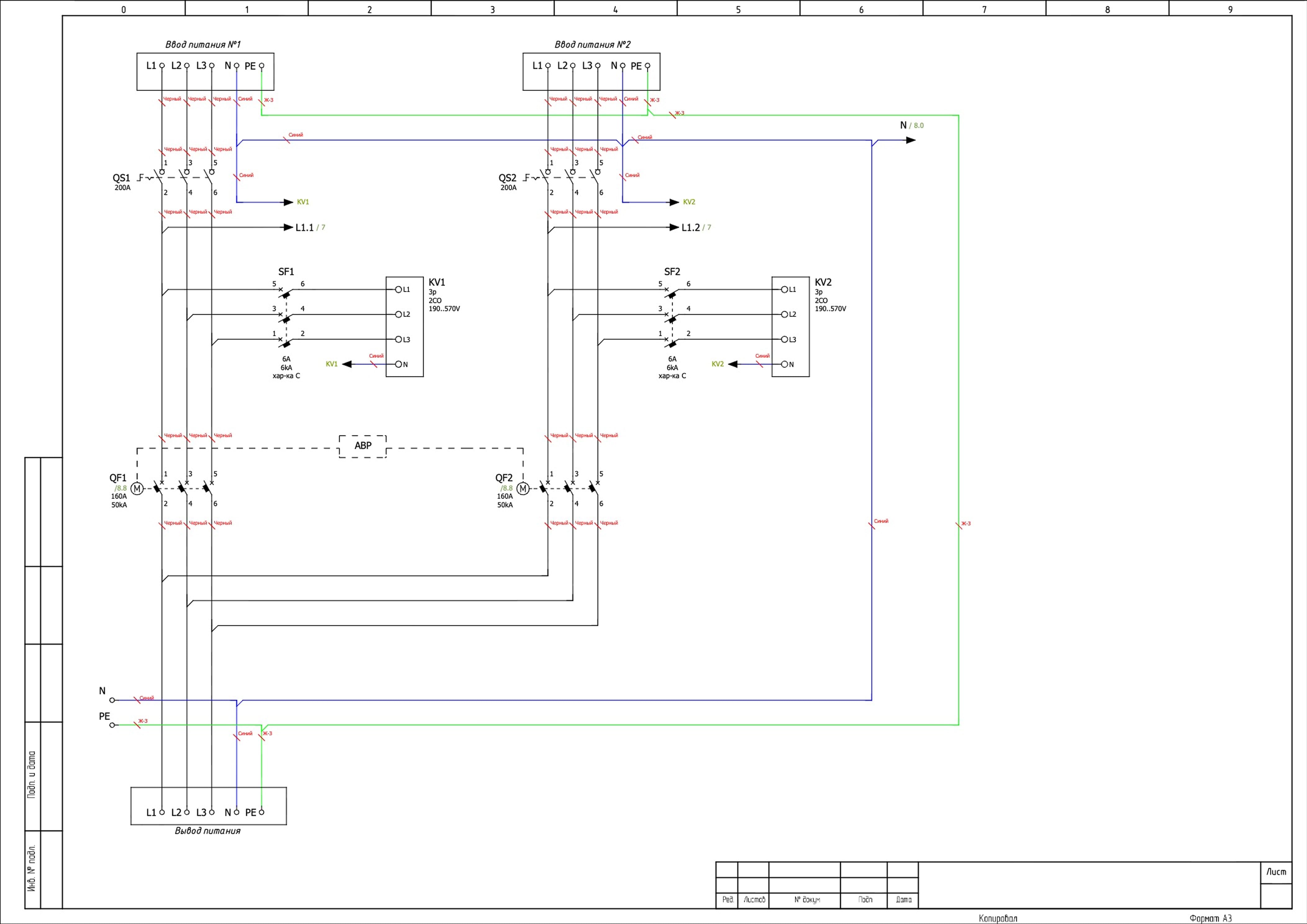This screenshot has height=924, width=1307.
Task: Open the /8.8 reference under QF1
Action: 121,488
